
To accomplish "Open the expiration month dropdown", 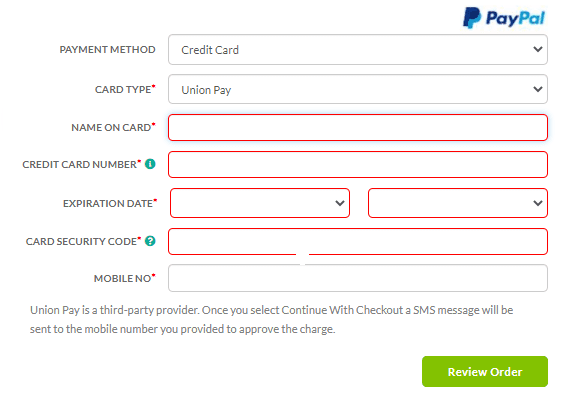I will click(260, 203).
